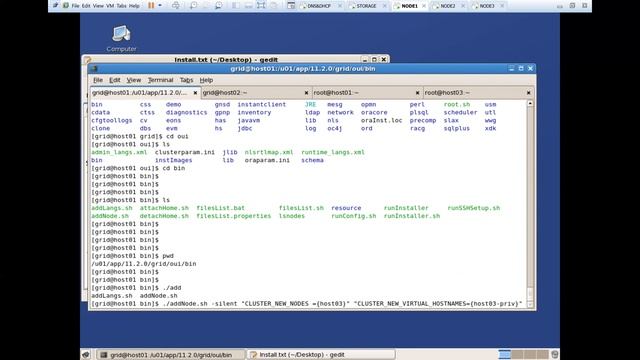The width and height of the screenshot is (640, 360).
Task: Close the terminal window
Action: (x=530, y=69)
